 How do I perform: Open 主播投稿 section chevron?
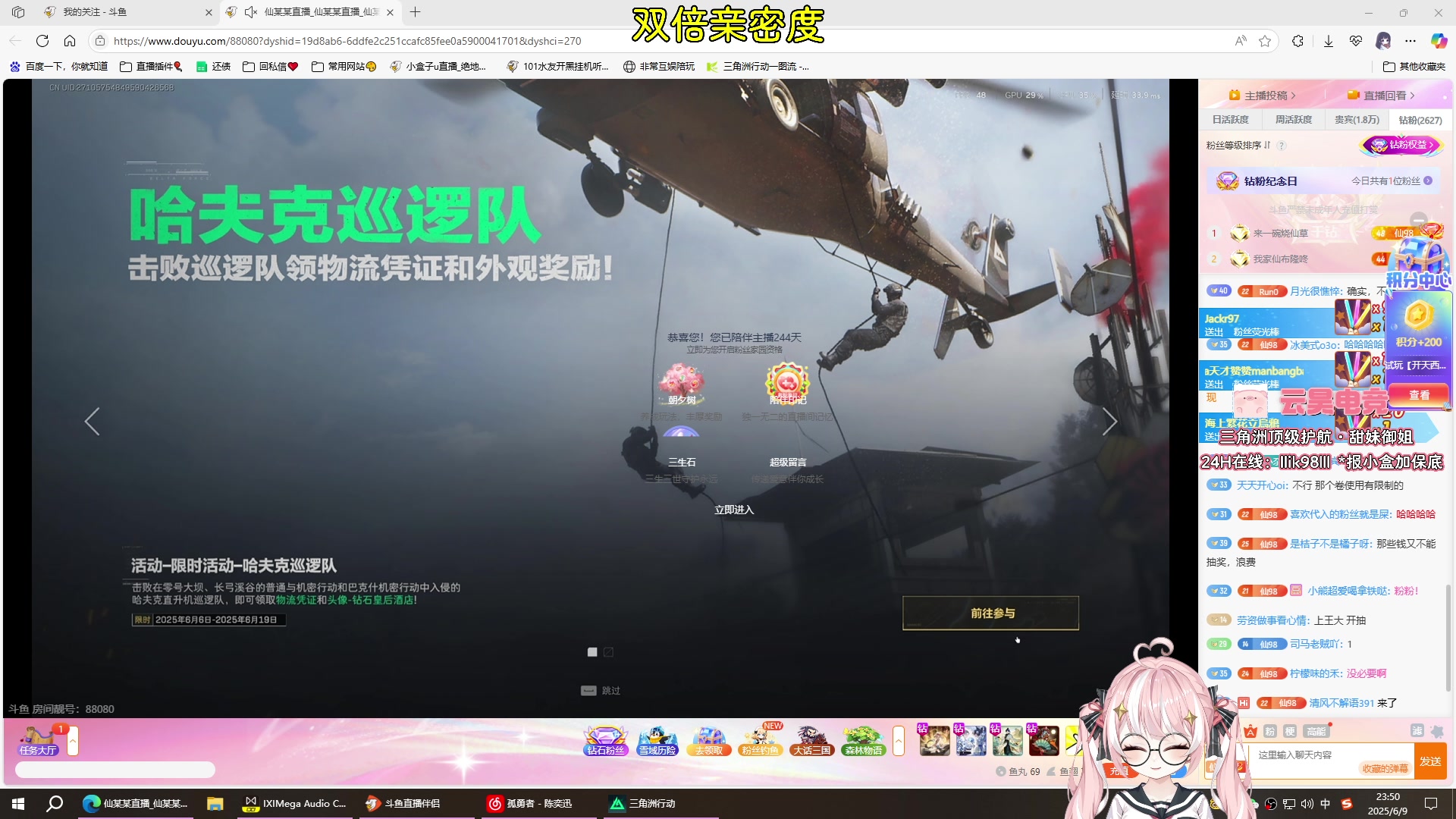[1293, 96]
